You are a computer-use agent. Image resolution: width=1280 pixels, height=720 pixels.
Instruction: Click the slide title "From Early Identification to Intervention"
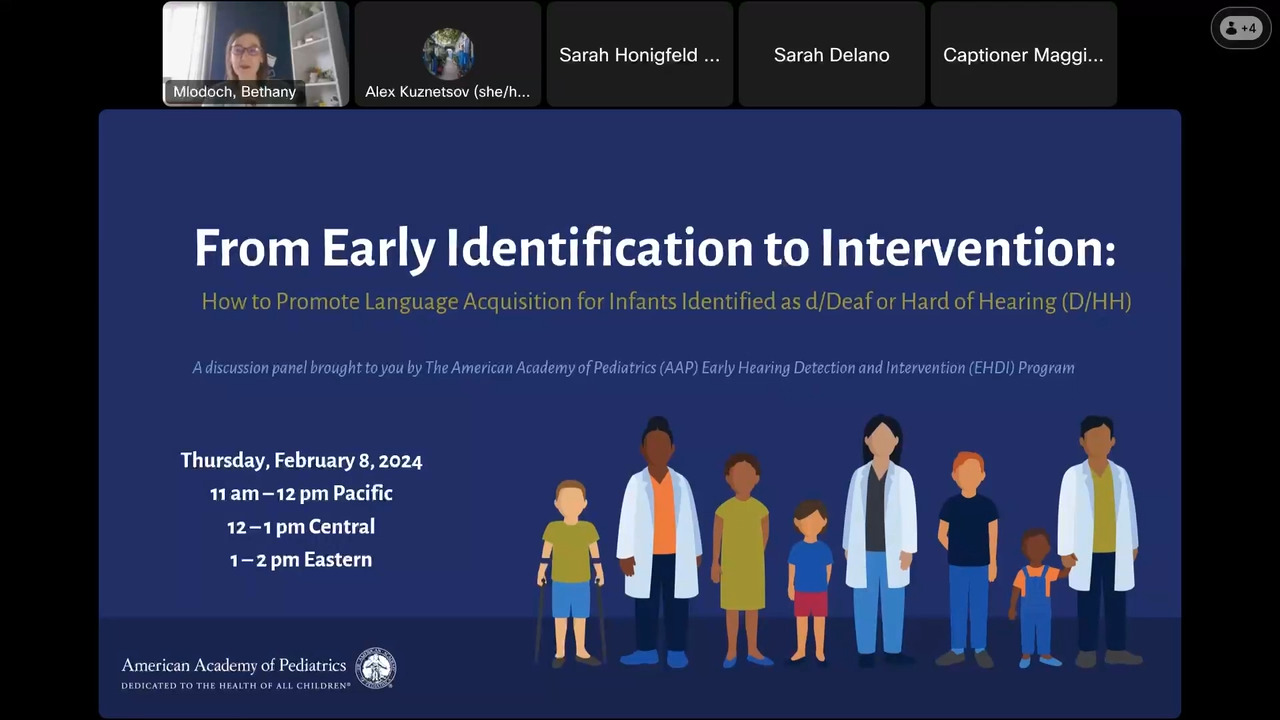(654, 248)
